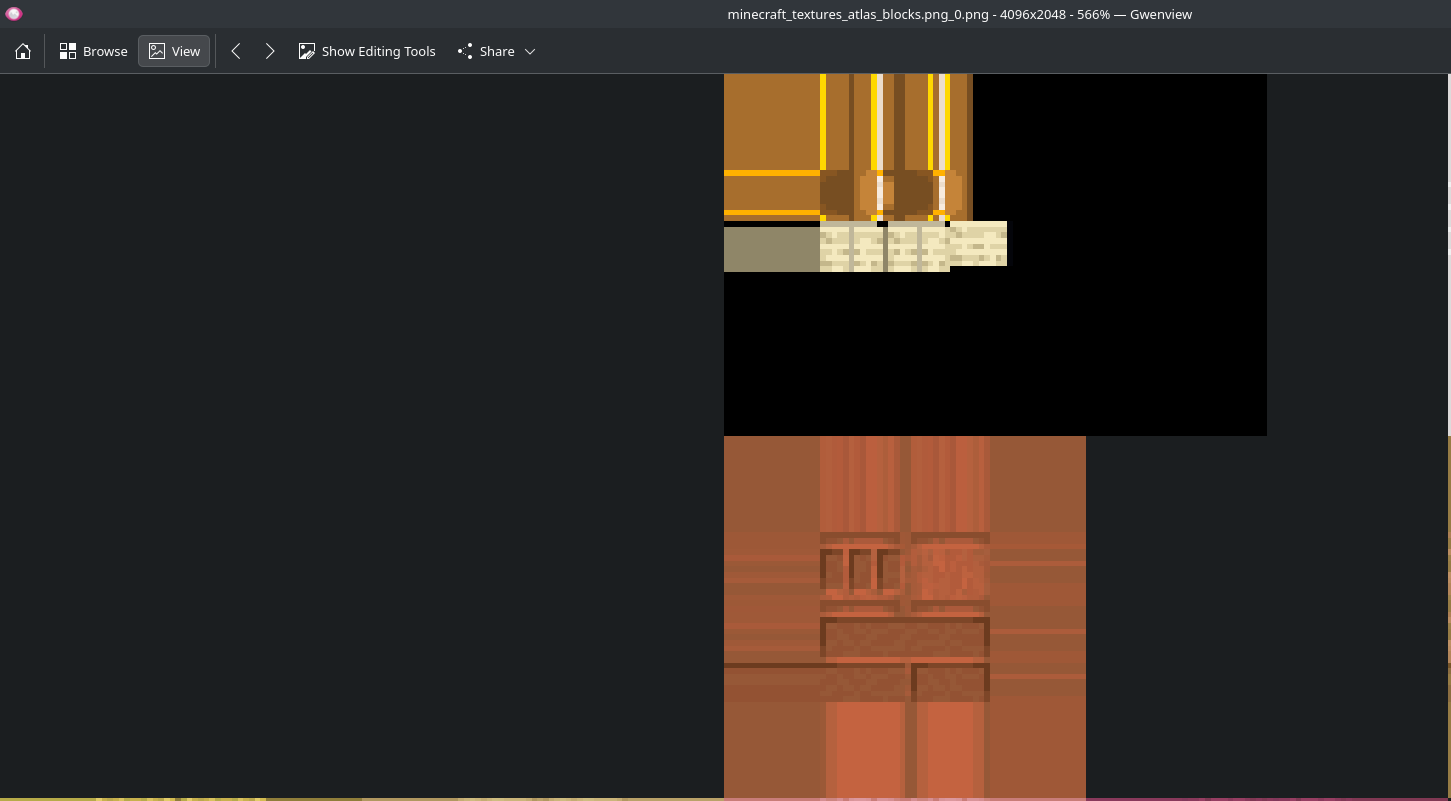Click the flat olive-gray color tile
This screenshot has width=1451, height=801.
[x=771, y=250]
